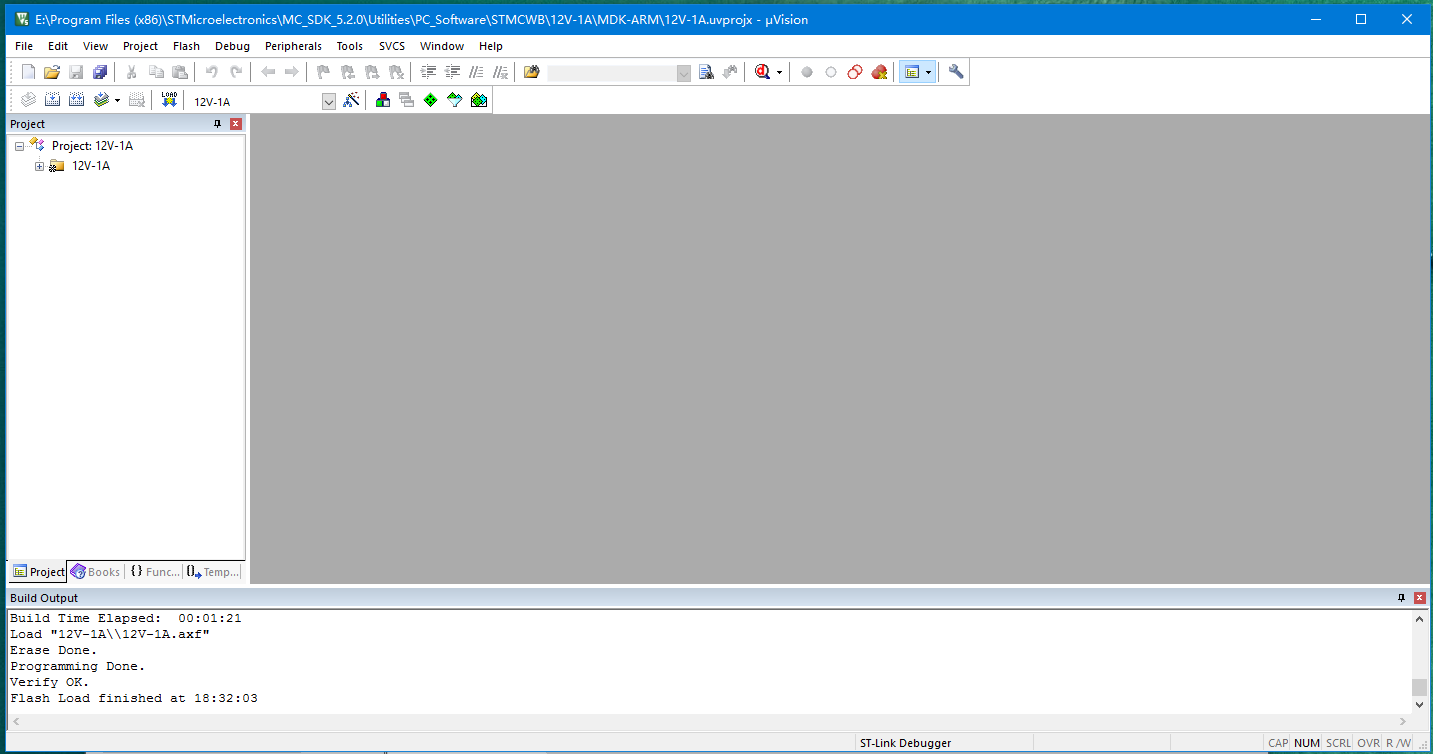Screen dimensions: 1433x754
Task: Click Indent Selected Text icon
Action: (x=428, y=72)
